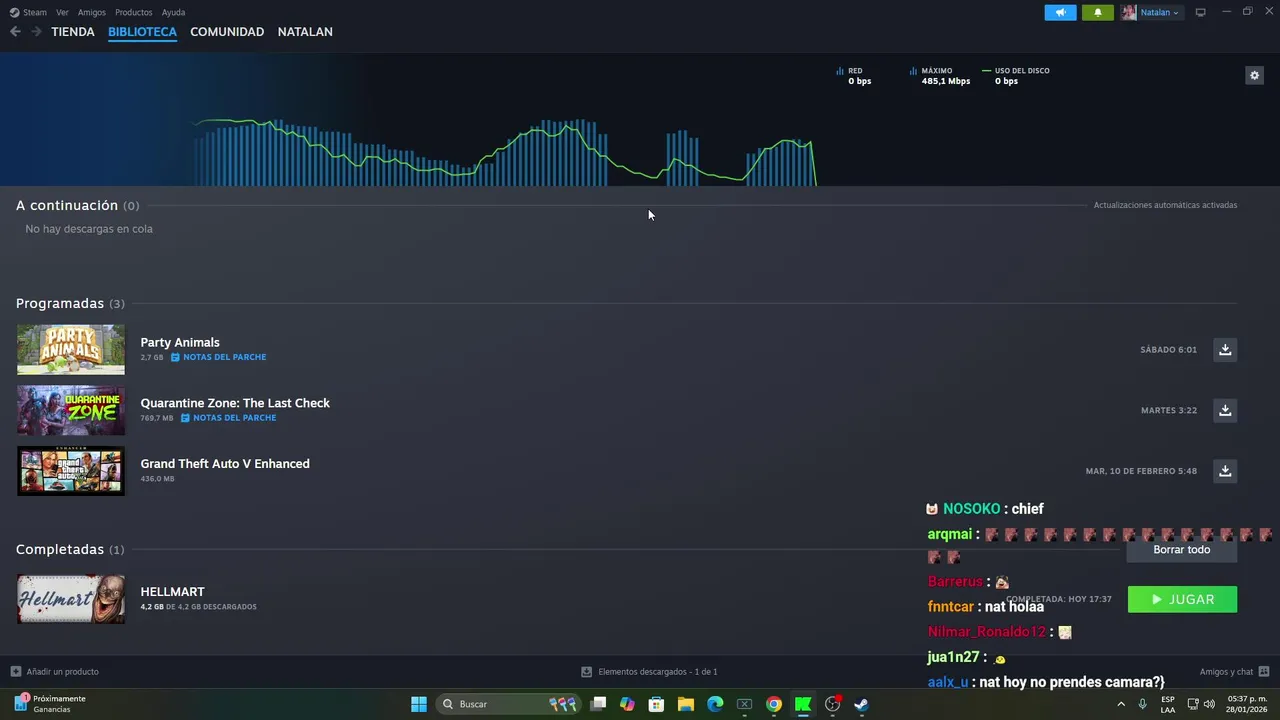Open the Productos menu

pyautogui.click(x=134, y=12)
